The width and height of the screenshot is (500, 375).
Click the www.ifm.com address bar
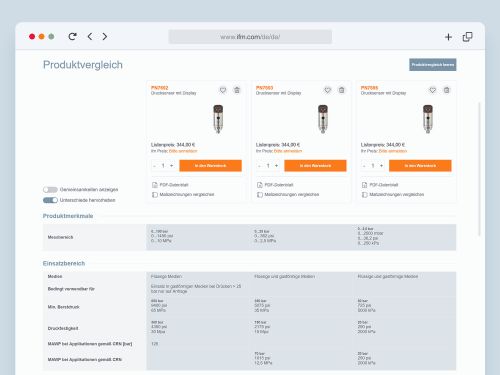[250, 37]
